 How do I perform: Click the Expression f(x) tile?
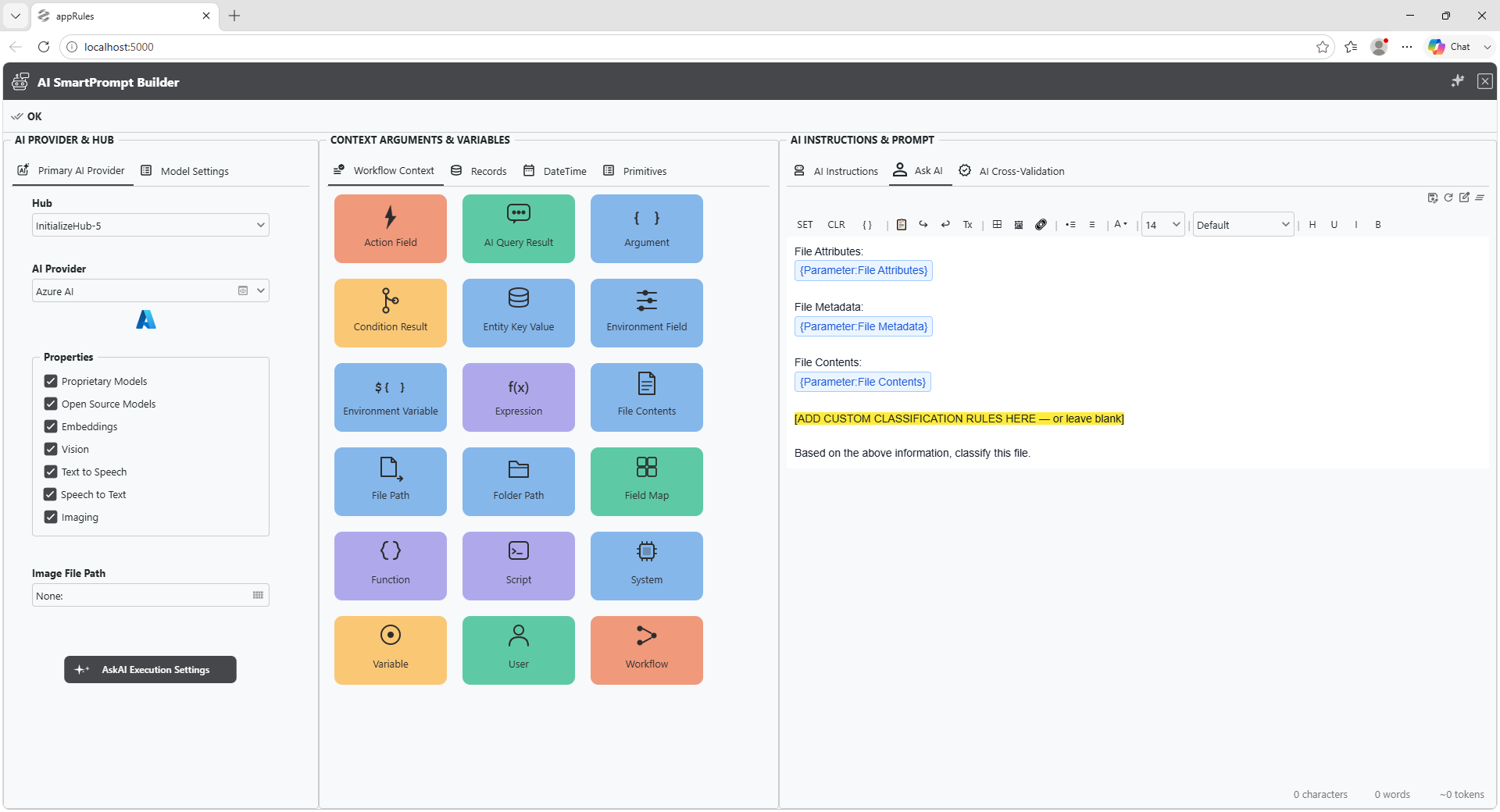tap(519, 397)
